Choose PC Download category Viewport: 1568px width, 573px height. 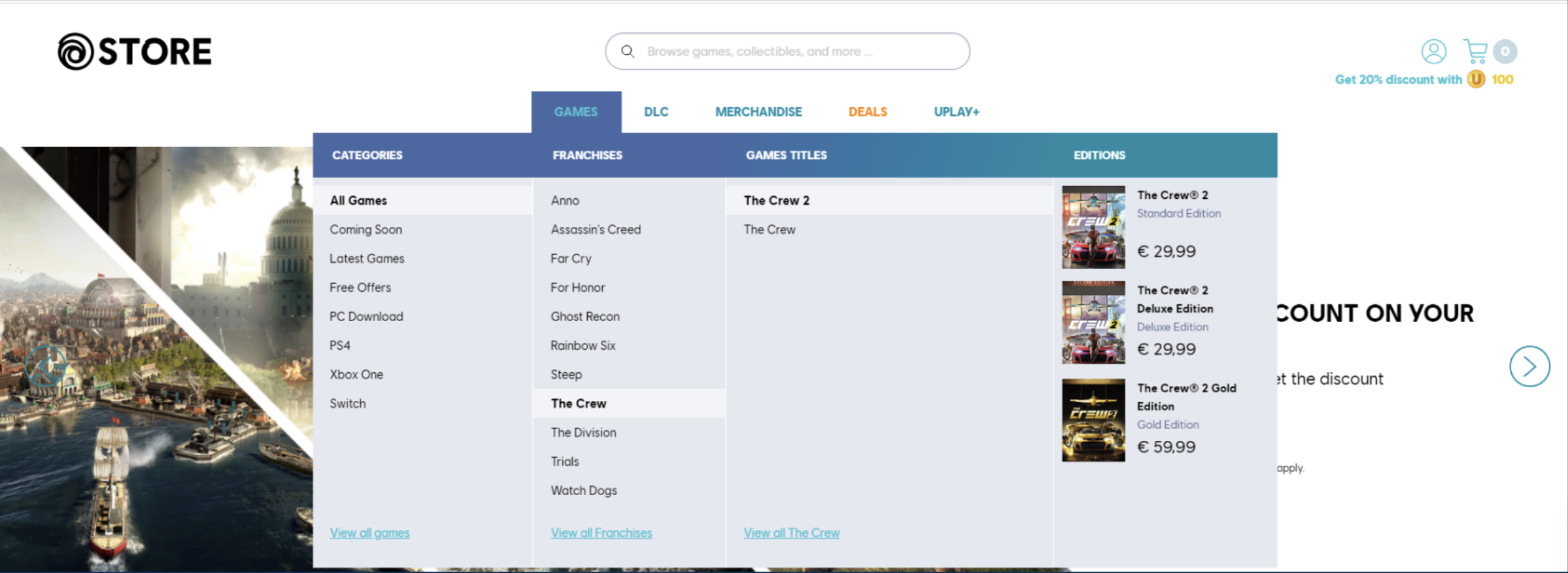tap(366, 317)
